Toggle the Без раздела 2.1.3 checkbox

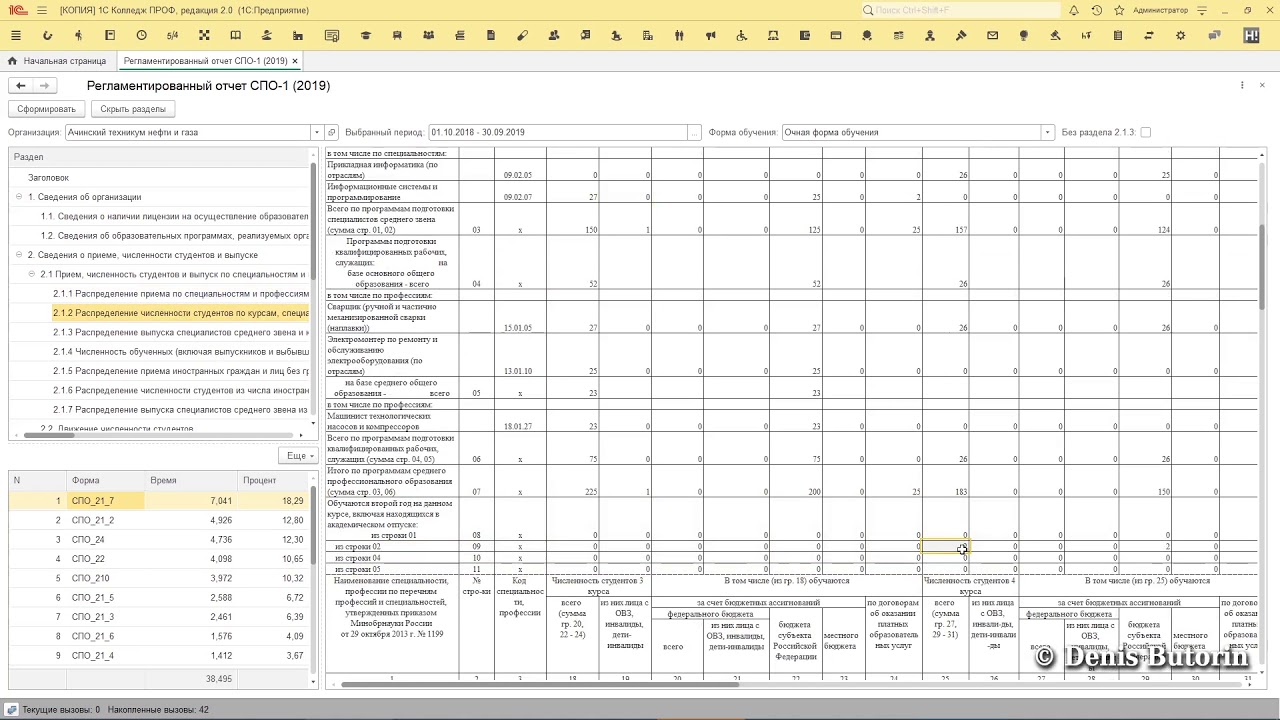point(1146,132)
